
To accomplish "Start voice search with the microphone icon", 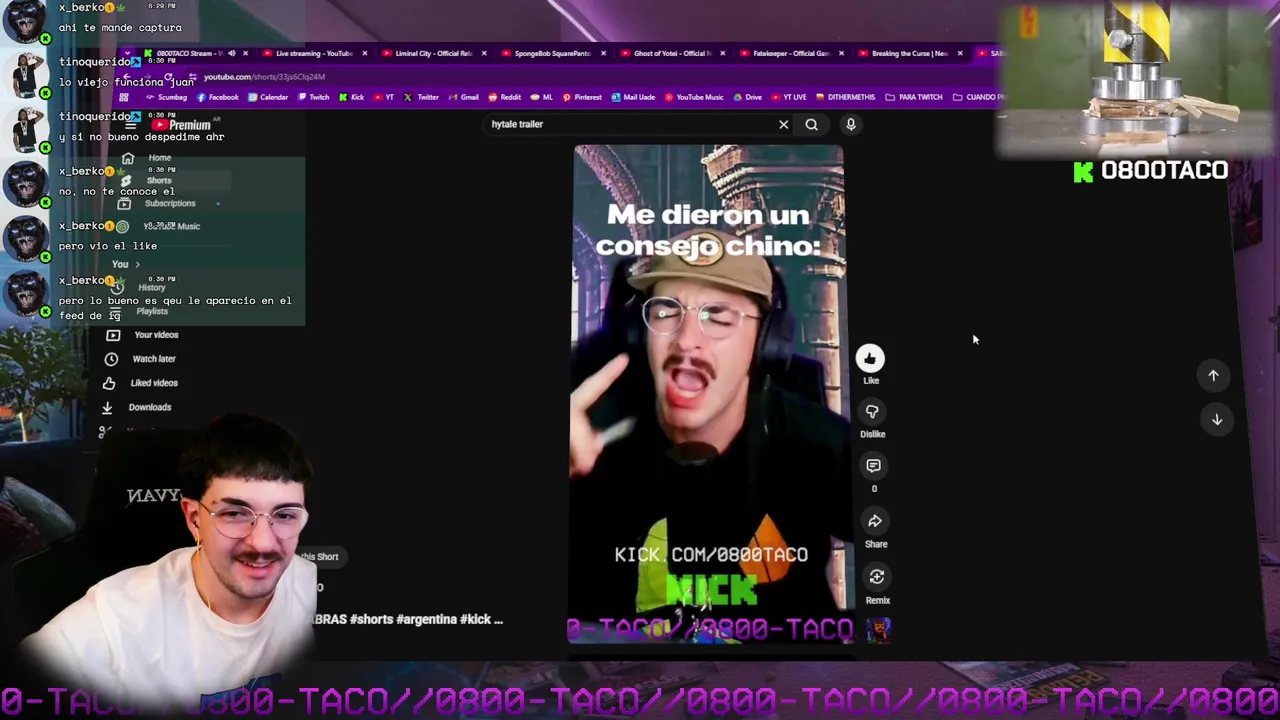I will (x=851, y=124).
